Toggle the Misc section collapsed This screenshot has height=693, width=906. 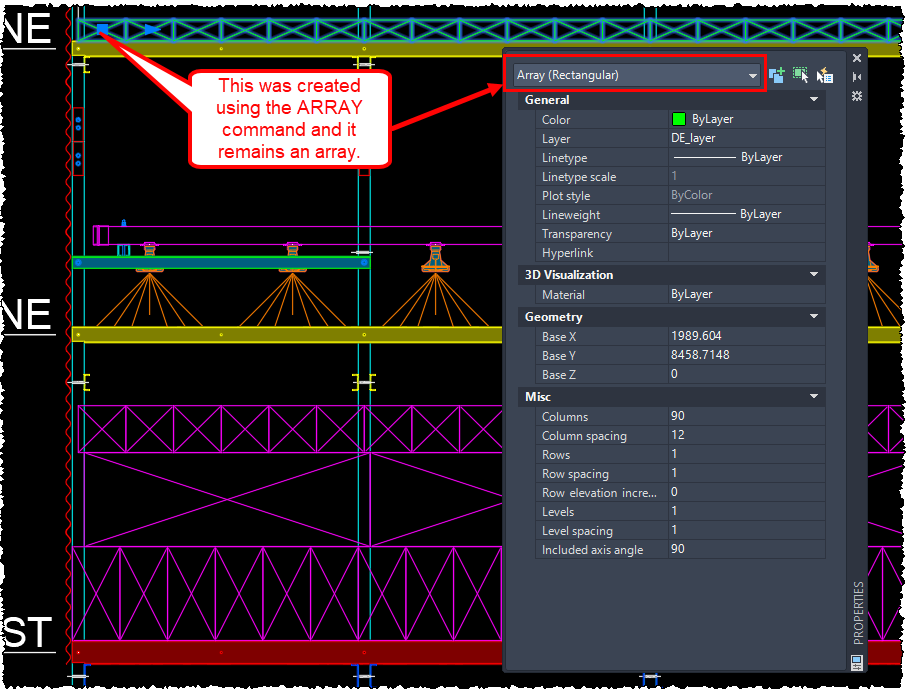coord(814,396)
